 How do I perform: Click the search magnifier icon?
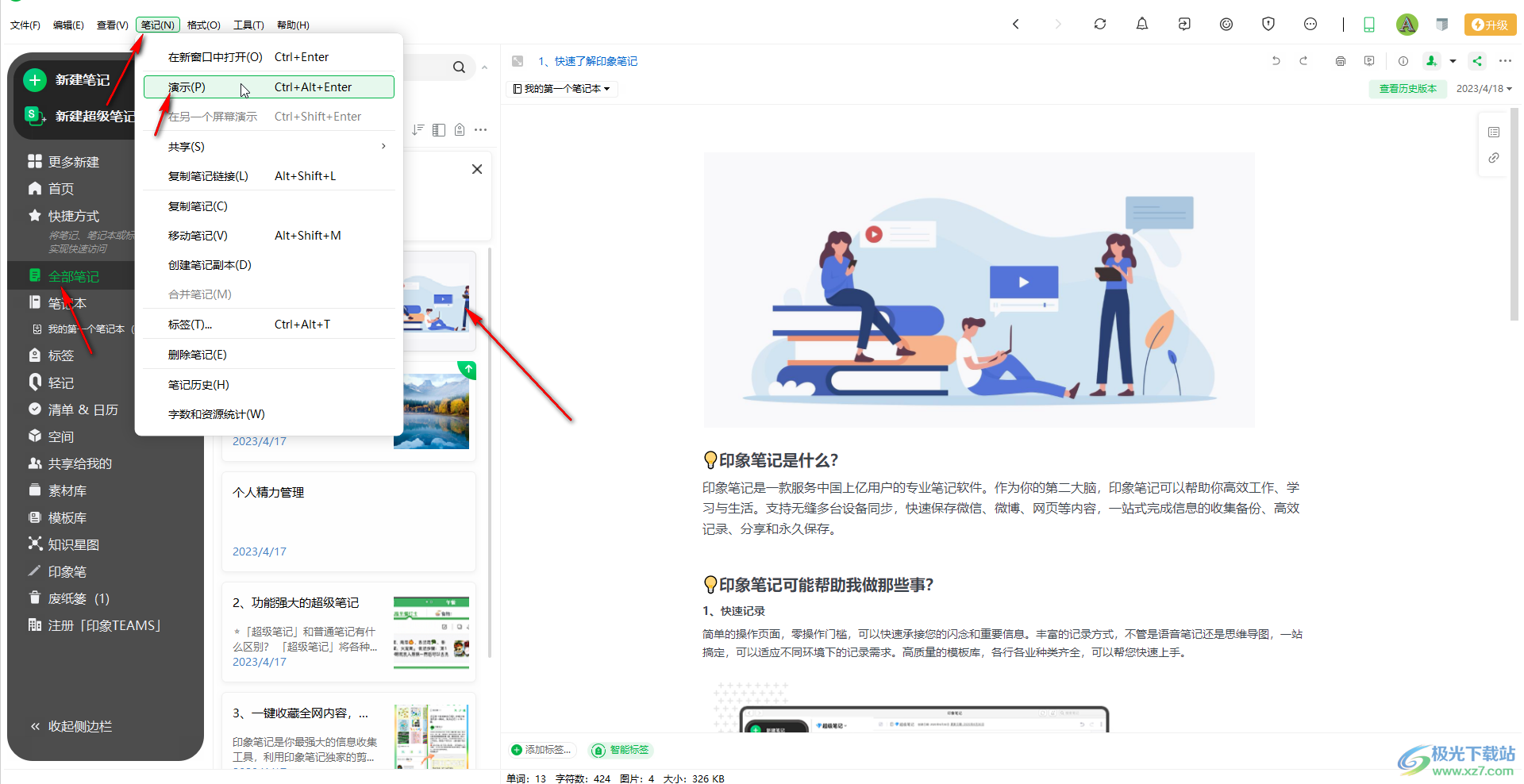(x=459, y=67)
